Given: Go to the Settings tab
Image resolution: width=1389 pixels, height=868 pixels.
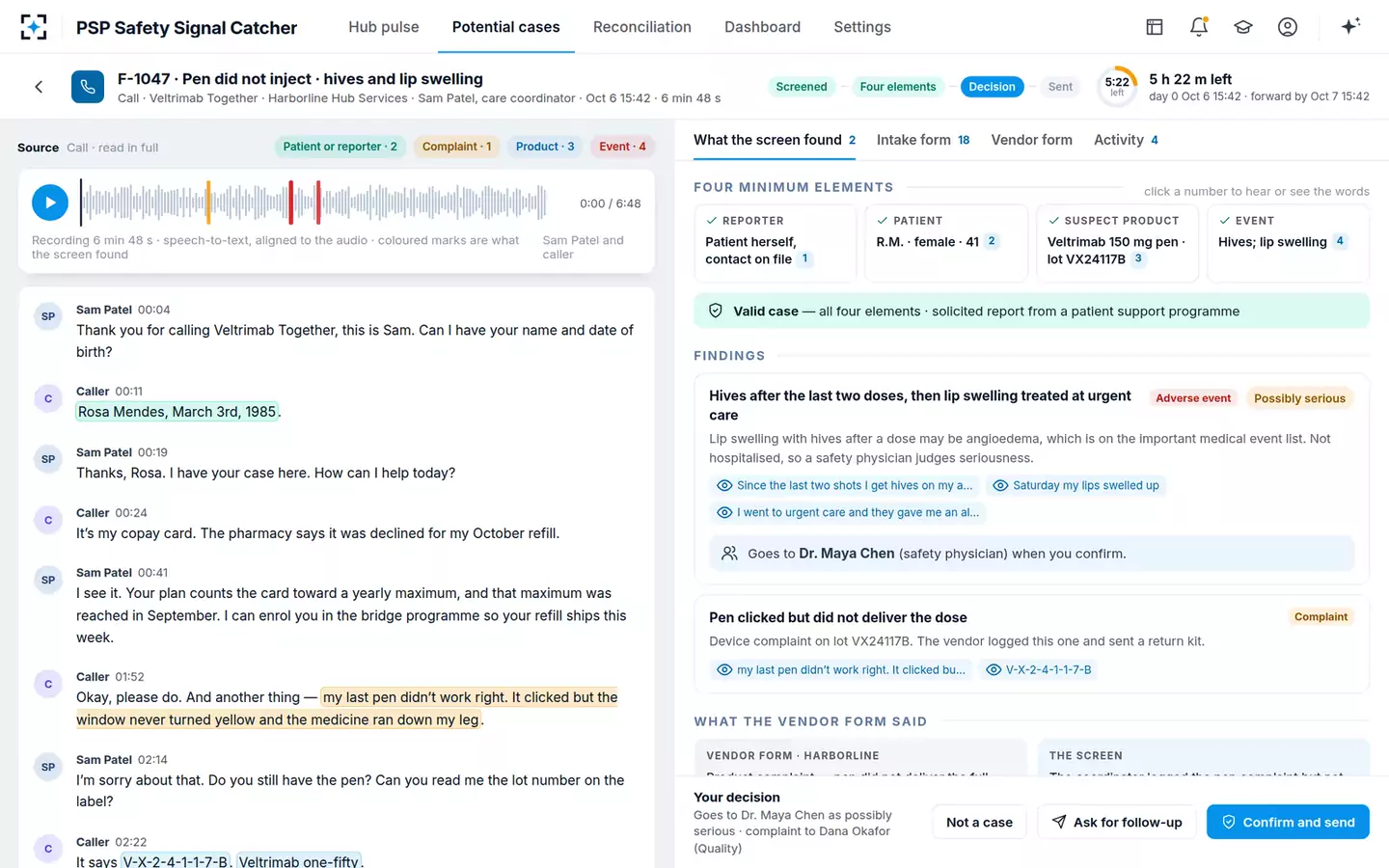Looking at the screenshot, I should [x=862, y=27].
